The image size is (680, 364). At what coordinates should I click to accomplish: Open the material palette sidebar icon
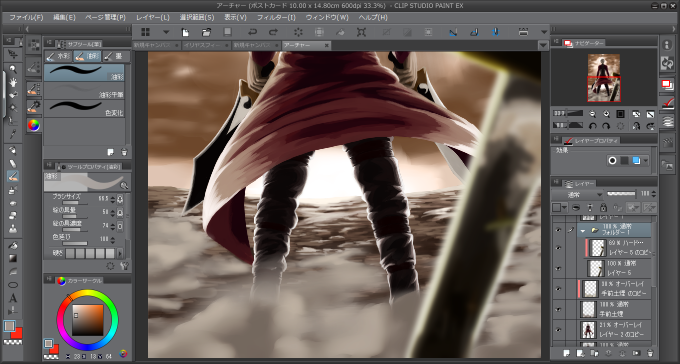(x=667, y=164)
